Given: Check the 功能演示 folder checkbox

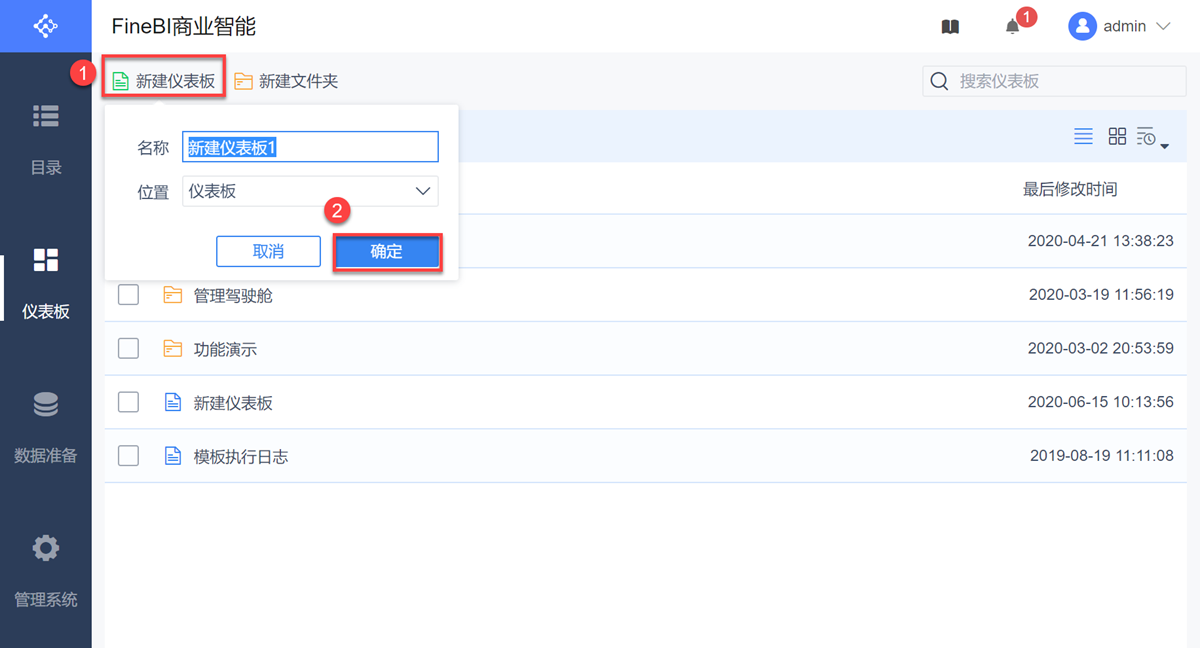Looking at the screenshot, I should pyautogui.click(x=128, y=349).
